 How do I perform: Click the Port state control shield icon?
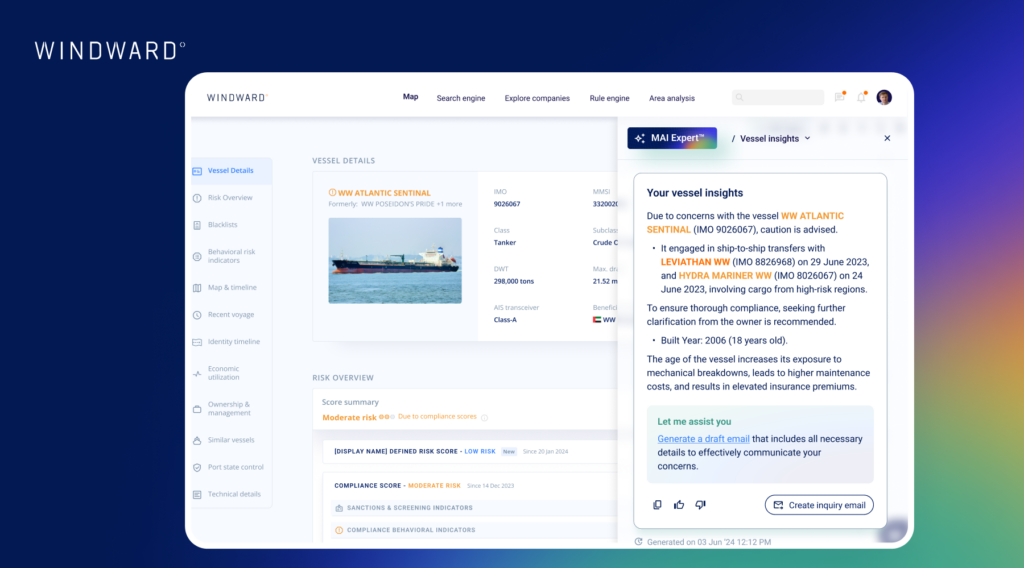[197, 467]
